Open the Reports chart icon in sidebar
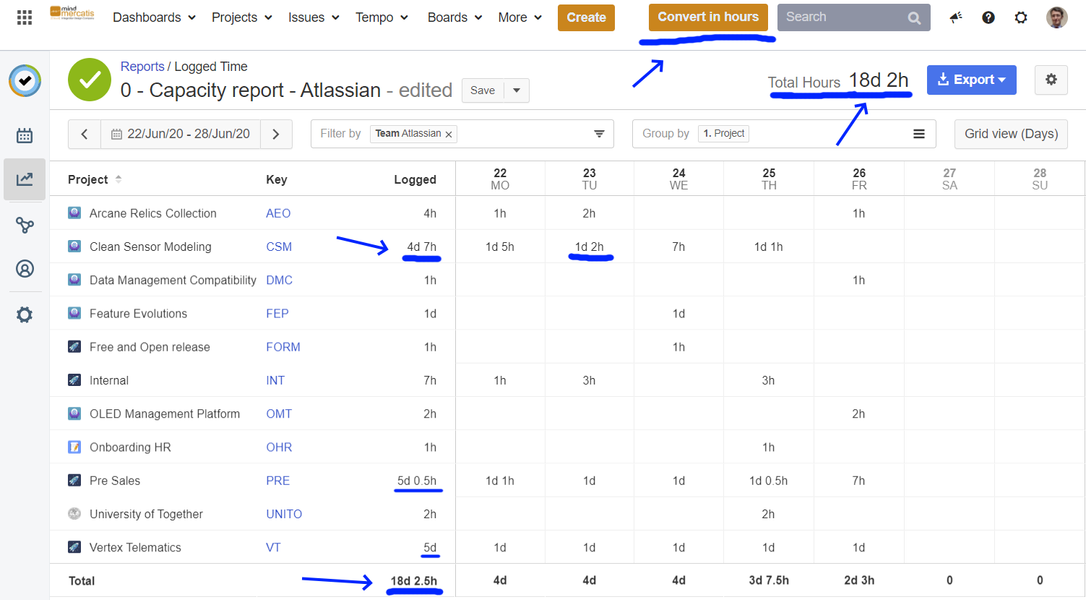Viewport: 1086px width, 600px height. tap(24, 179)
